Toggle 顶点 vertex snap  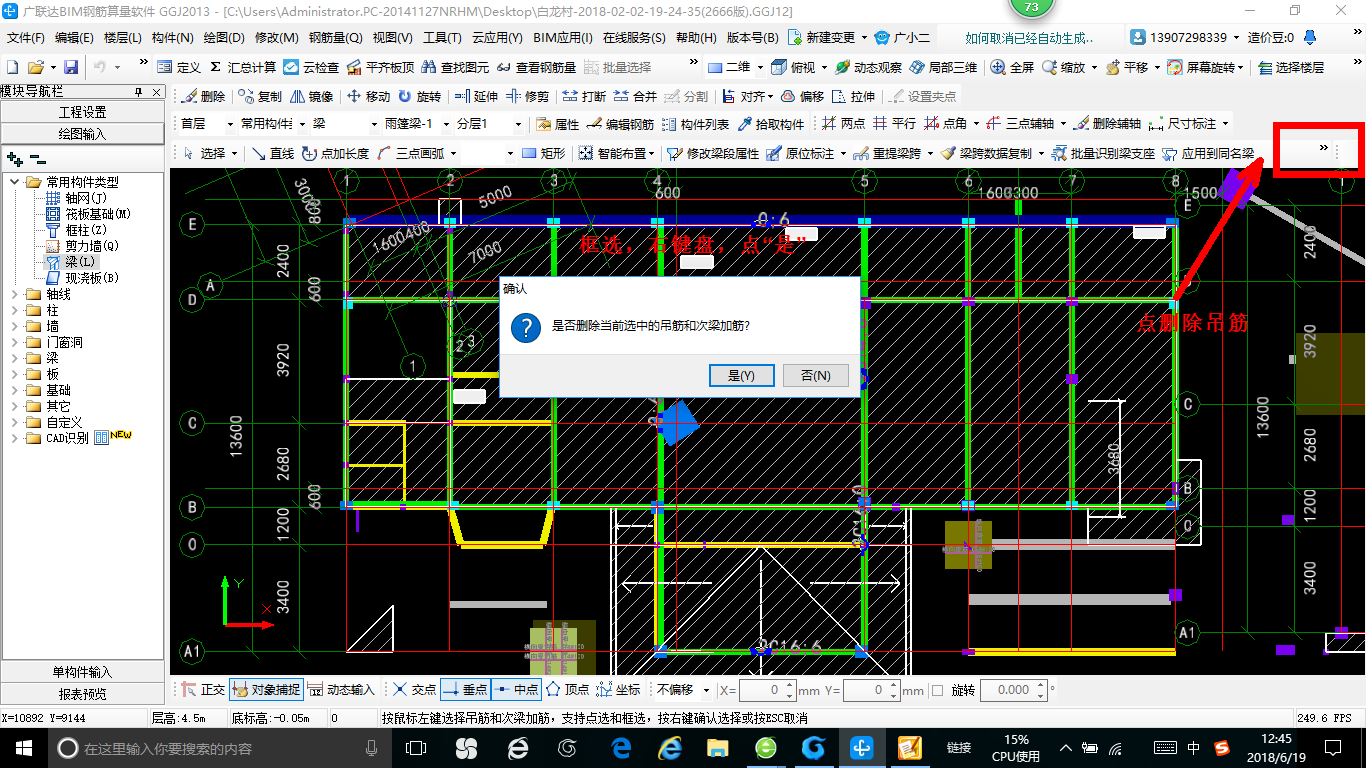(x=567, y=689)
